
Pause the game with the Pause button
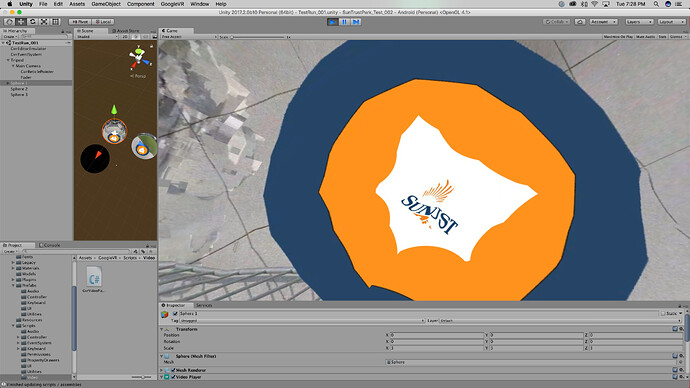pos(344,22)
